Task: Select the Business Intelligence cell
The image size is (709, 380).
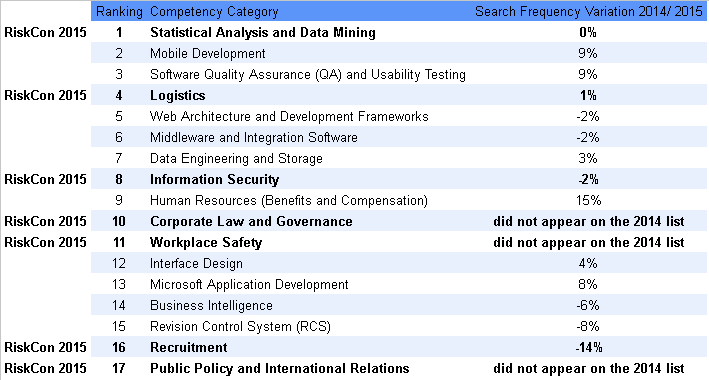Action: [211, 305]
